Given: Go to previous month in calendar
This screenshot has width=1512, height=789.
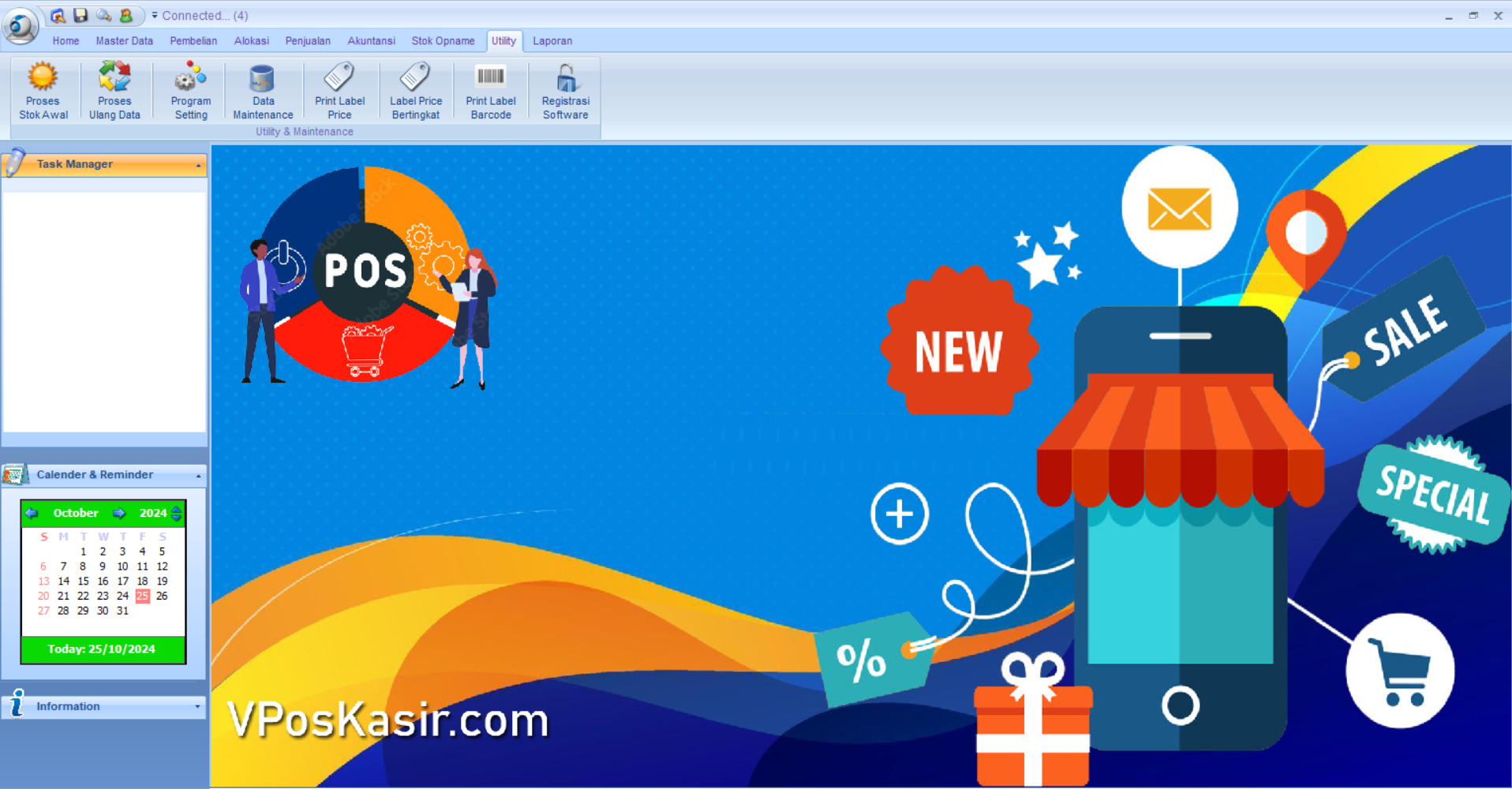Looking at the screenshot, I should [x=32, y=513].
